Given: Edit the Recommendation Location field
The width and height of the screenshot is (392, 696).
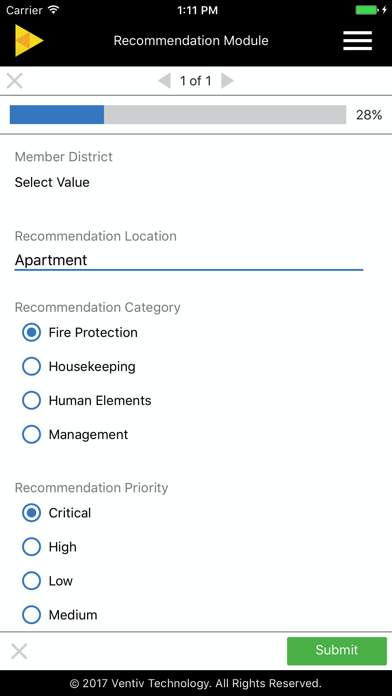Looking at the screenshot, I should (189, 260).
